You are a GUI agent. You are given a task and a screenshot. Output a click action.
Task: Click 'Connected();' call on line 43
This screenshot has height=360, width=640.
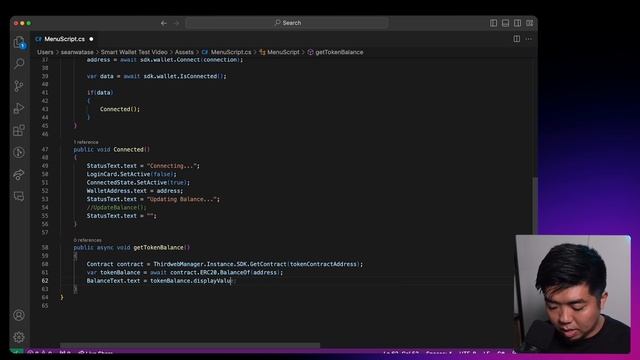tap(120, 109)
